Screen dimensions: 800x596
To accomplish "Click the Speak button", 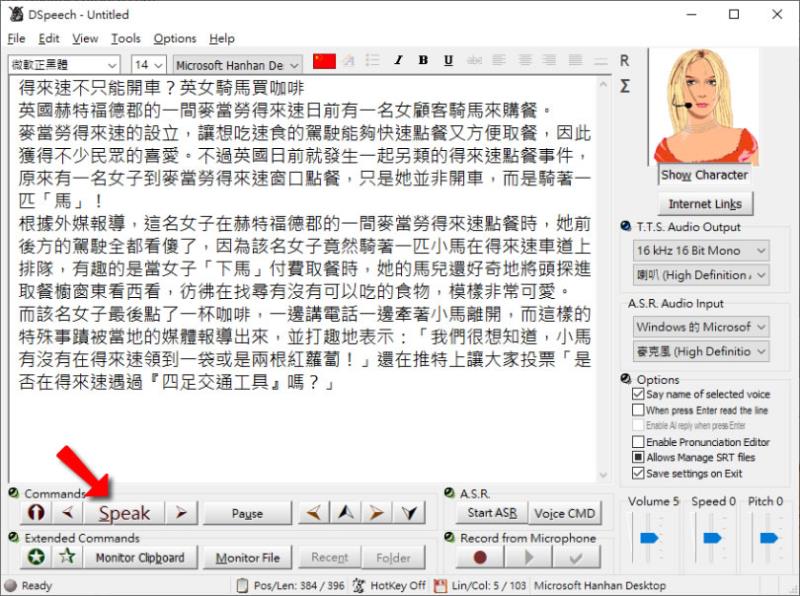I will (x=124, y=513).
